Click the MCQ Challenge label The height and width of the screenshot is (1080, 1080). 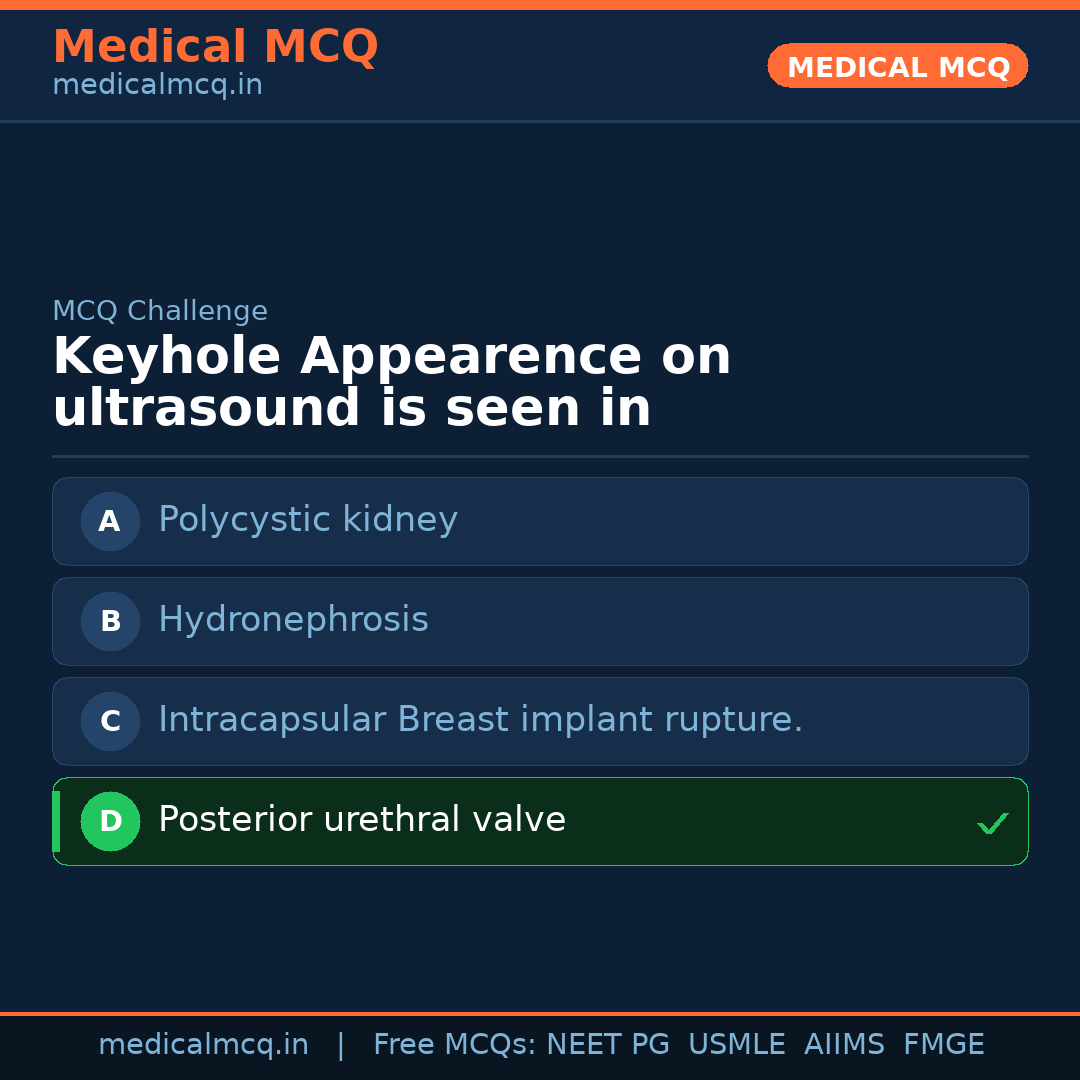pos(160,311)
